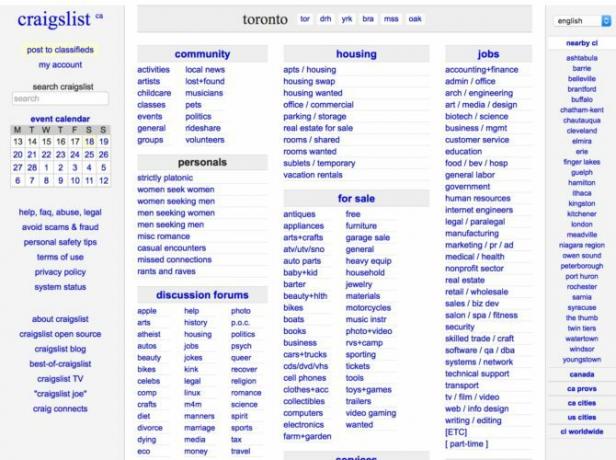This screenshot has height=460, width=616.
Task: Open craigslist open source
Action: tap(60, 334)
